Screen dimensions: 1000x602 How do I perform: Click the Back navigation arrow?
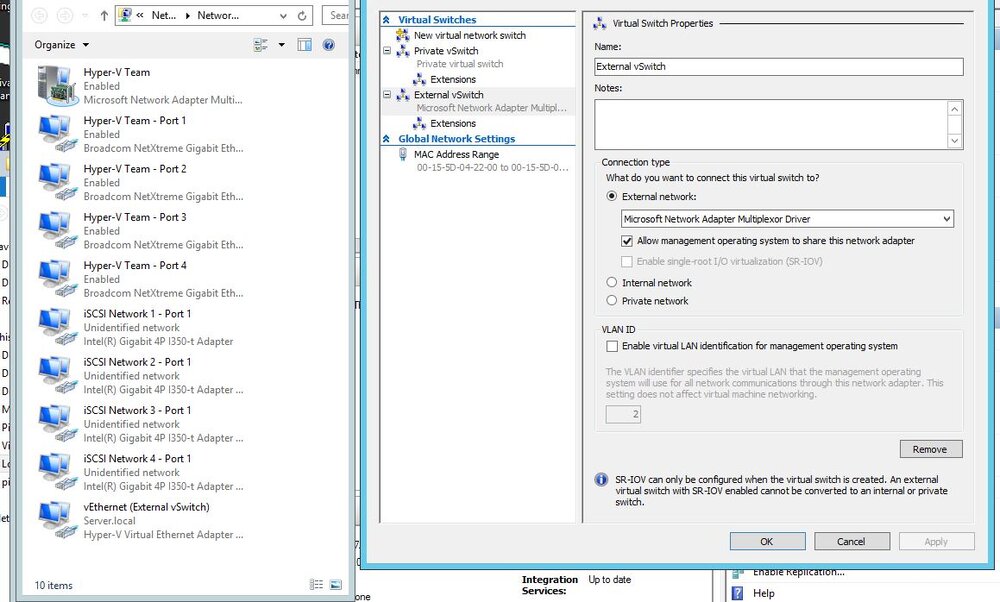[39, 16]
